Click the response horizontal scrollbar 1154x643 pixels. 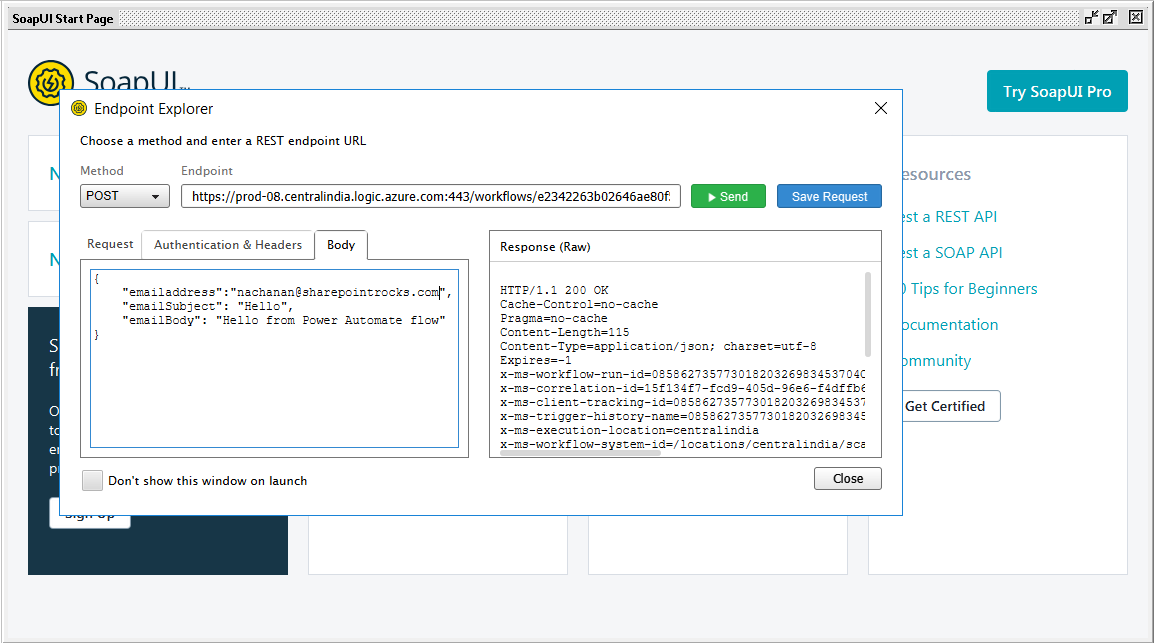point(580,452)
